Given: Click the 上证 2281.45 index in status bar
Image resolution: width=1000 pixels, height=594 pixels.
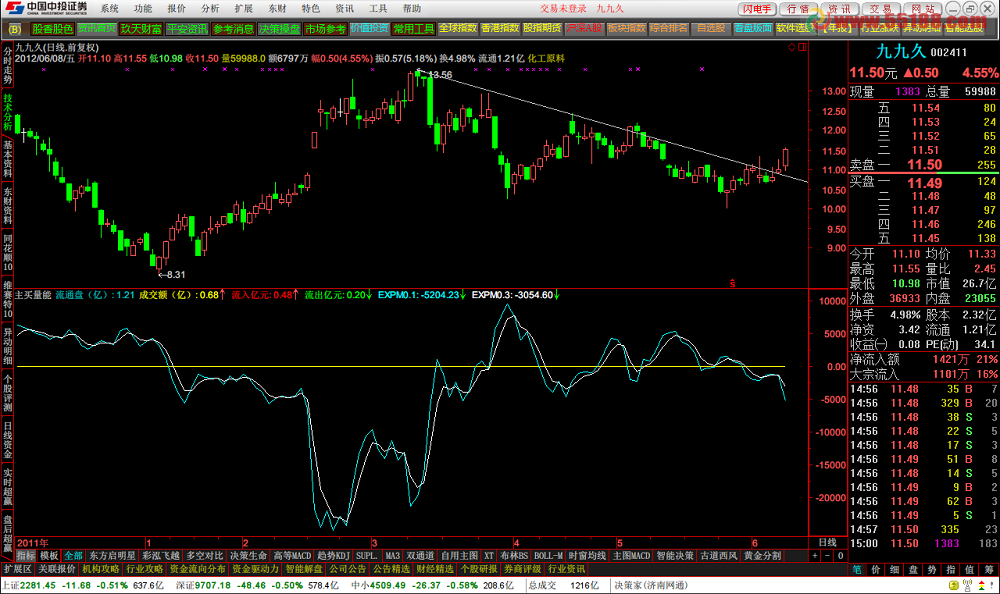Looking at the screenshot, I should [x=29, y=585].
